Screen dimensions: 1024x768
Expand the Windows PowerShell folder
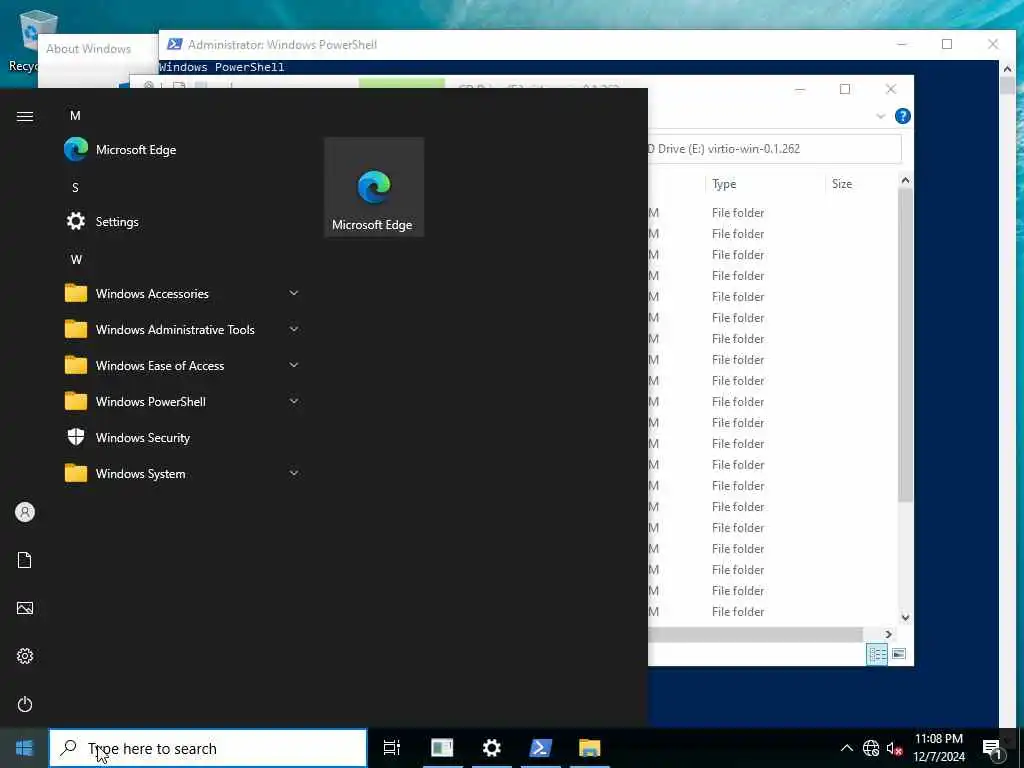[x=183, y=401]
